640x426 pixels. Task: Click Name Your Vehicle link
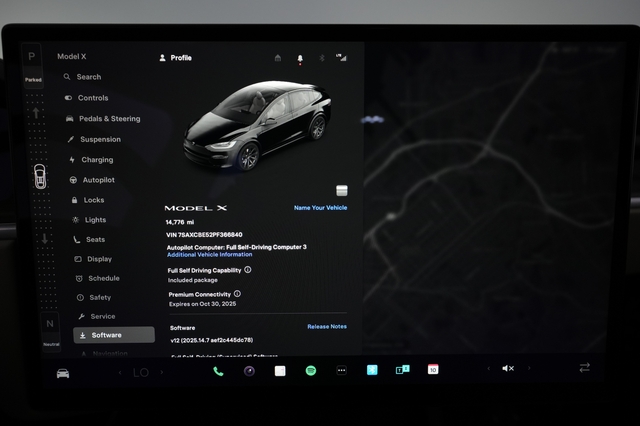pos(320,208)
